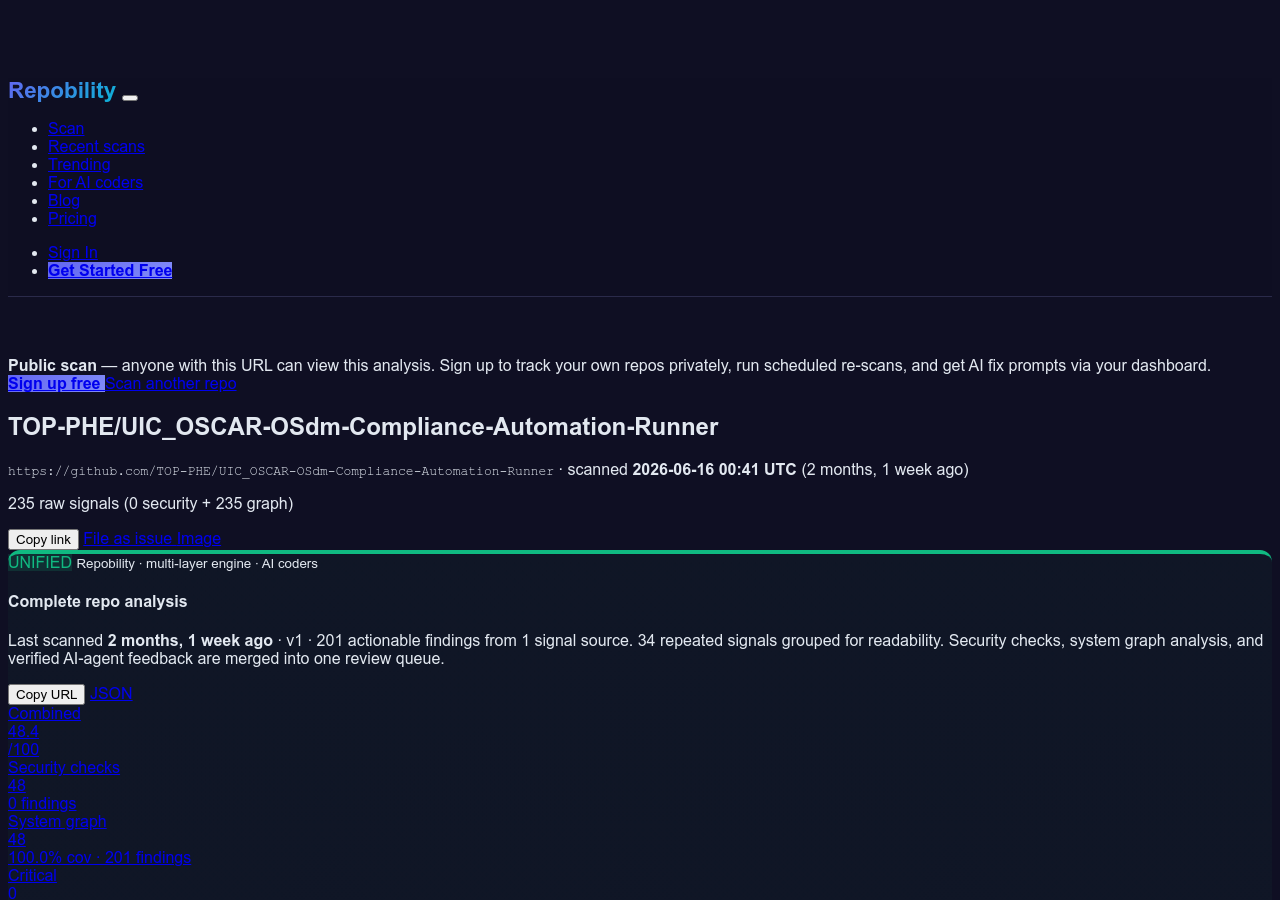Click the UNIFIED badge label

(x=40, y=562)
